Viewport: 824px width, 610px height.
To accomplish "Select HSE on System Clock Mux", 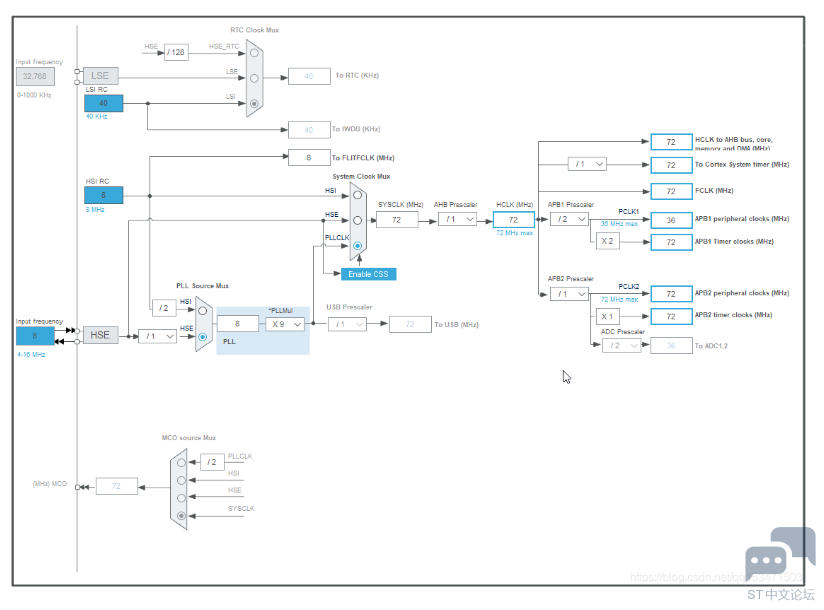I will pyautogui.click(x=357, y=220).
